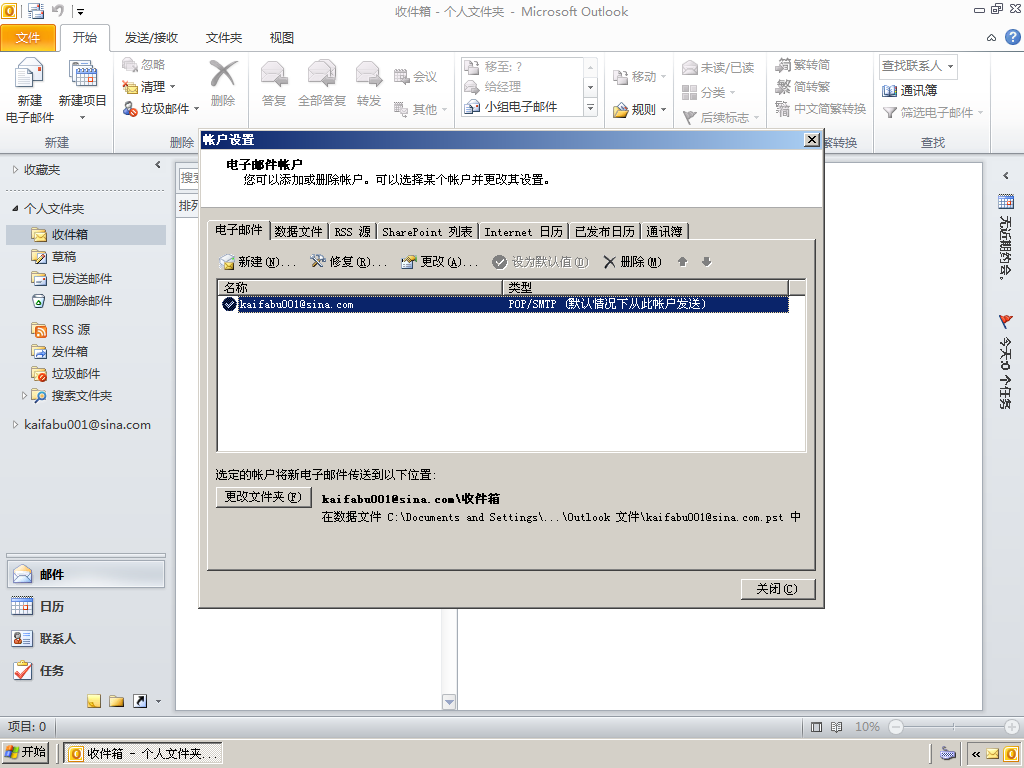Open the Calendar (日历) navigation pane
The image size is (1024, 768).
point(86,606)
